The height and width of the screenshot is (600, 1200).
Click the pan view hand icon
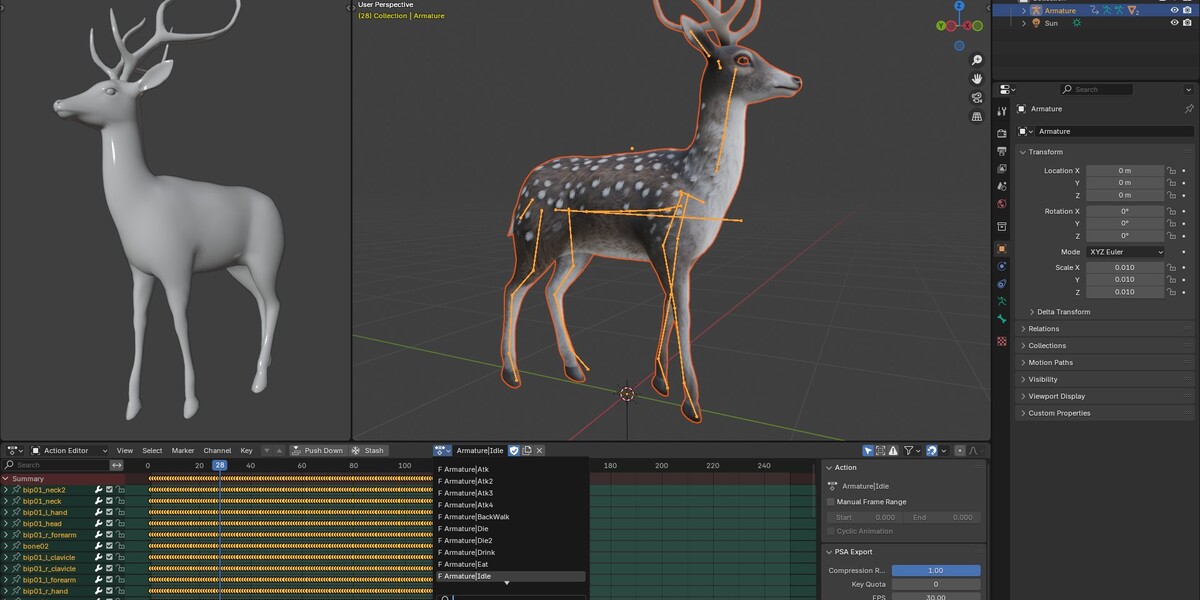pyautogui.click(x=977, y=79)
